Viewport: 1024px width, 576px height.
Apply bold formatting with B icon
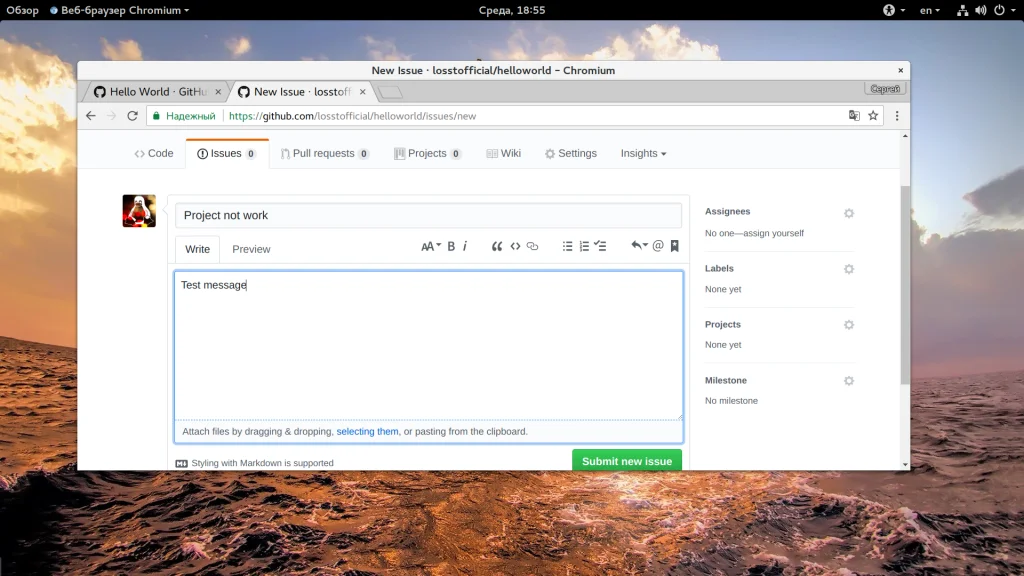pyautogui.click(x=451, y=246)
